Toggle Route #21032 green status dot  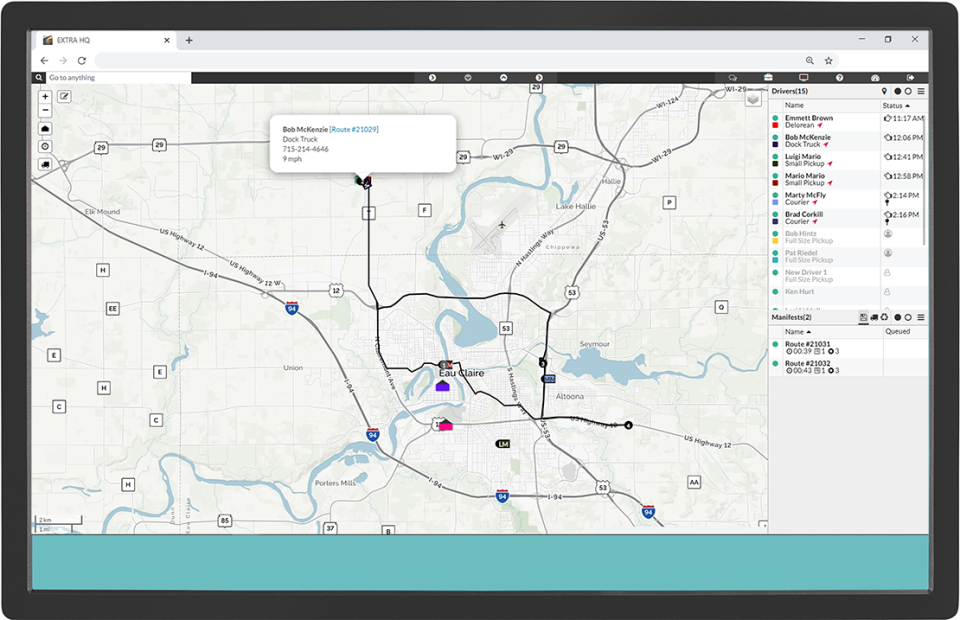[x=775, y=364]
